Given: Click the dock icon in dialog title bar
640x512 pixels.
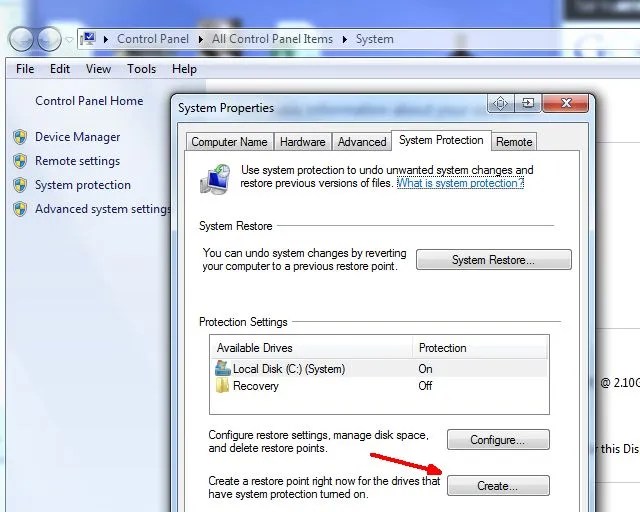Looking at the screenshot, I should point(528,103).
